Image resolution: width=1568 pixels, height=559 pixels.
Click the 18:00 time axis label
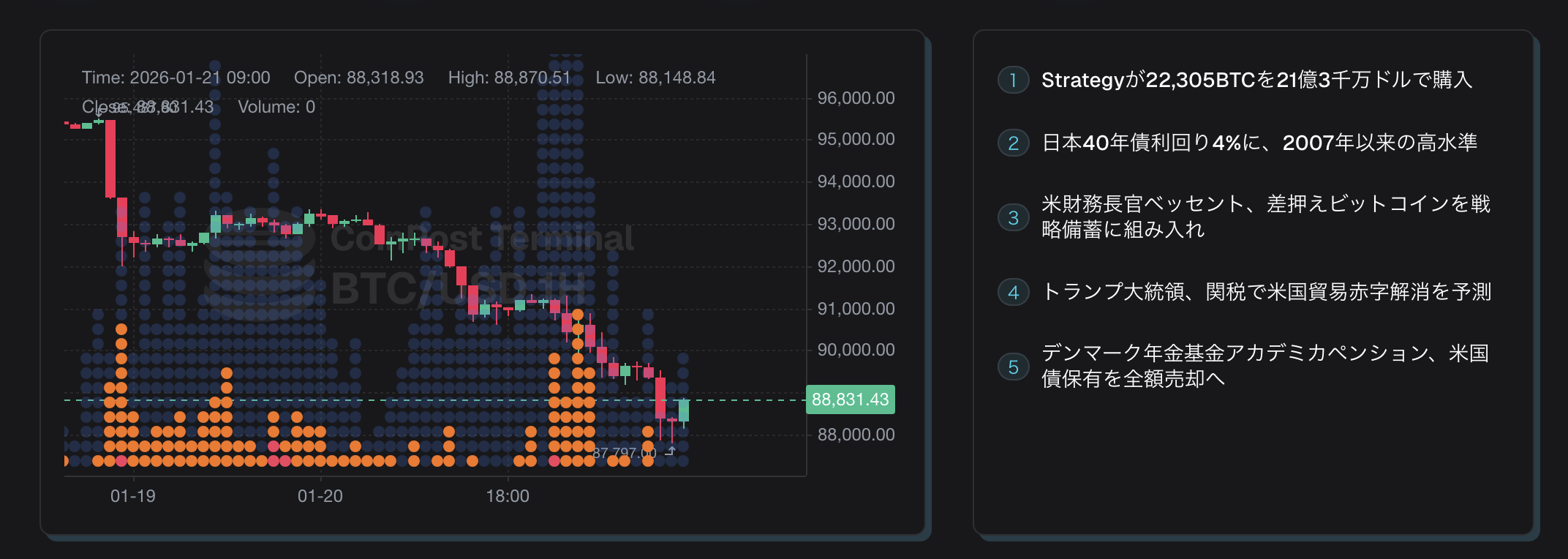click(508, 496)
